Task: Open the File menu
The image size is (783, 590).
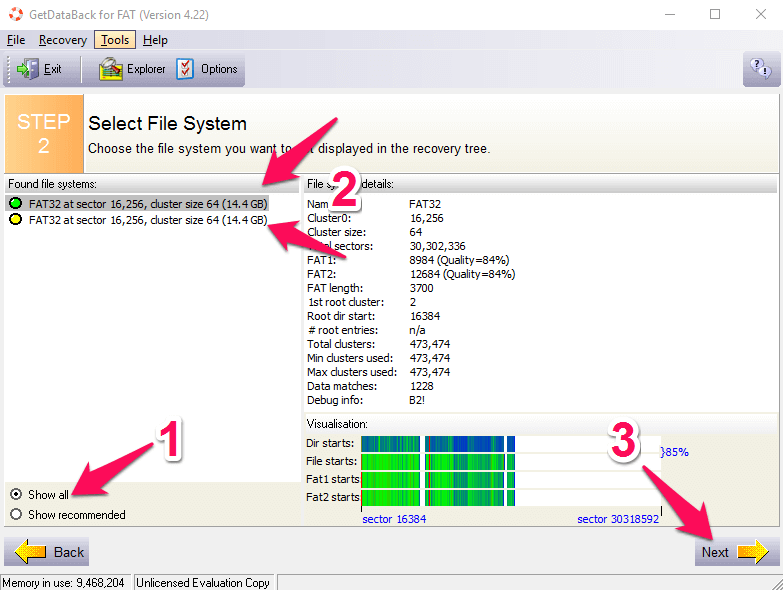Action: 16,40
